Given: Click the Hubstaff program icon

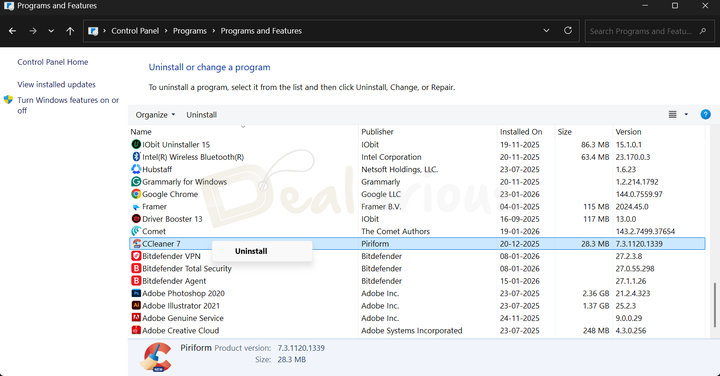Looking at the screenshot, I should pos(136,169).
